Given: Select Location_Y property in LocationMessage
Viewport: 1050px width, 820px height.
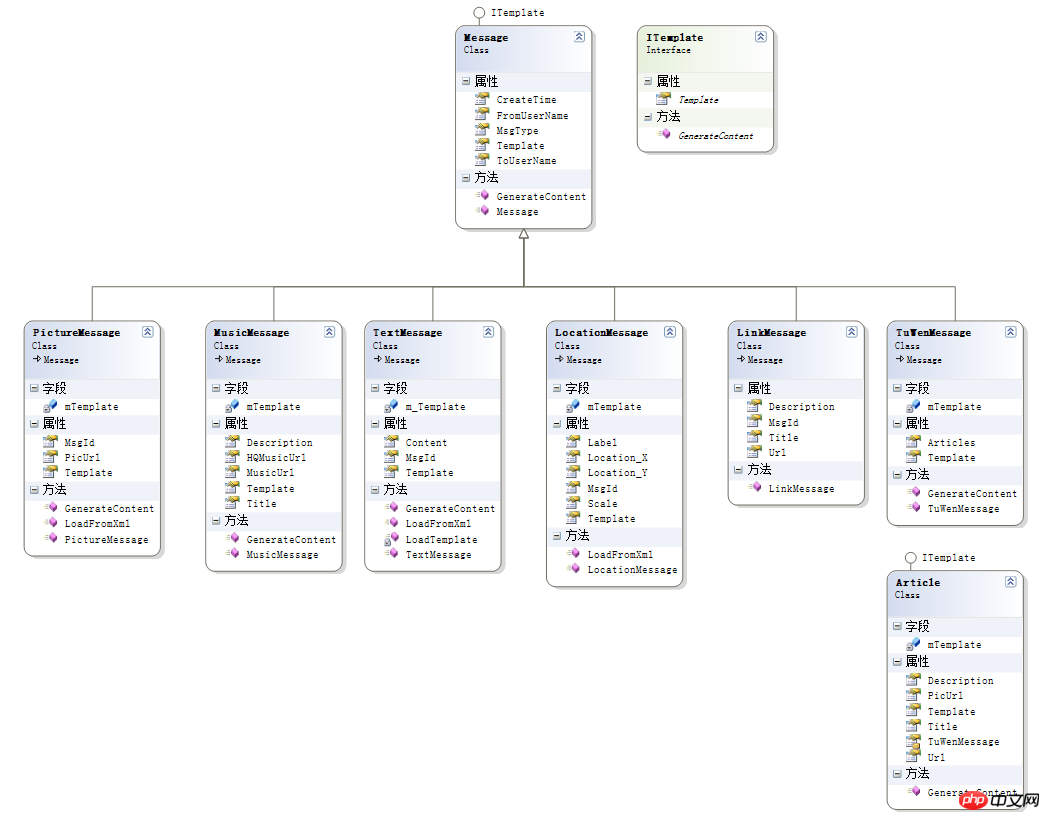Looking at the screenshot, I should click(617, 473).
